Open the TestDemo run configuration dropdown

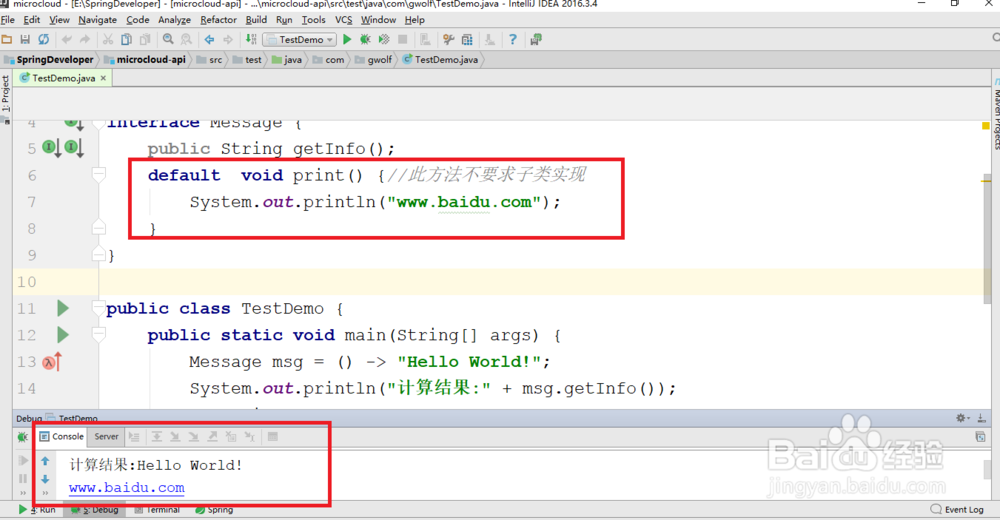tap(300, 40)
